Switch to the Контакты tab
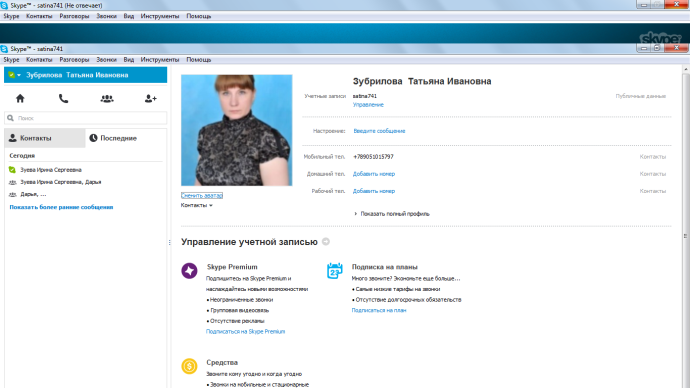Image resolution: width=690 pixels, height=388 pixels. (45, 138)
